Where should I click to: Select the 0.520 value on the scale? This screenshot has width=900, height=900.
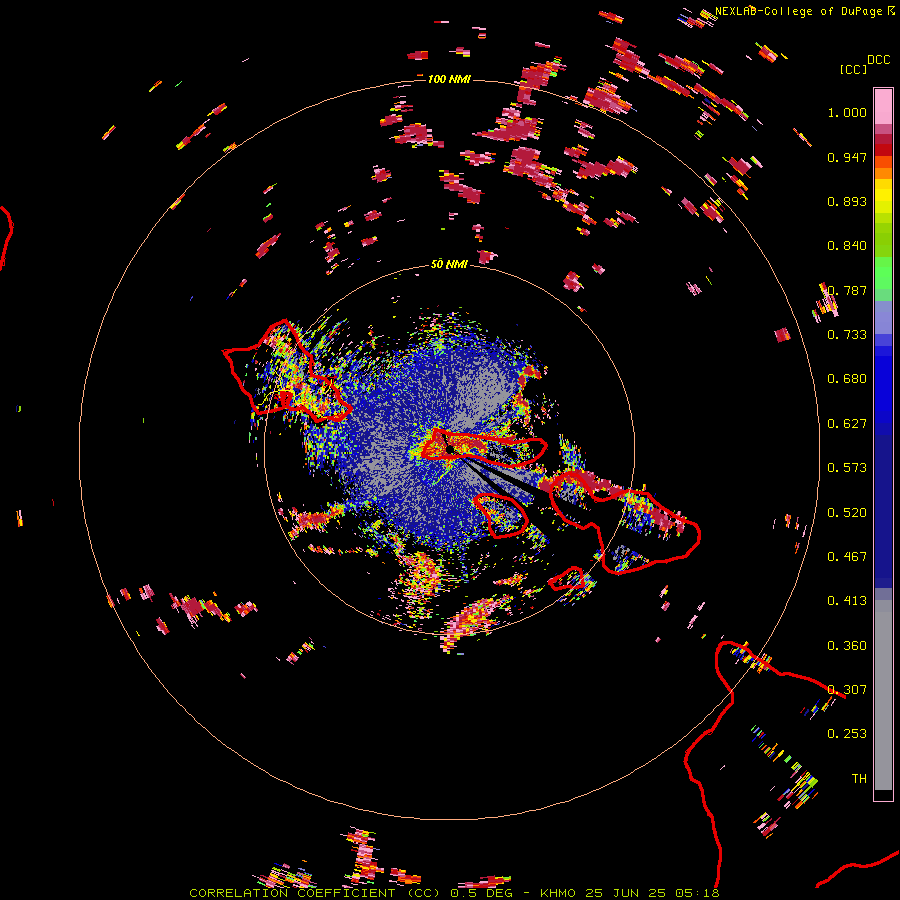(x=847, y=513)
